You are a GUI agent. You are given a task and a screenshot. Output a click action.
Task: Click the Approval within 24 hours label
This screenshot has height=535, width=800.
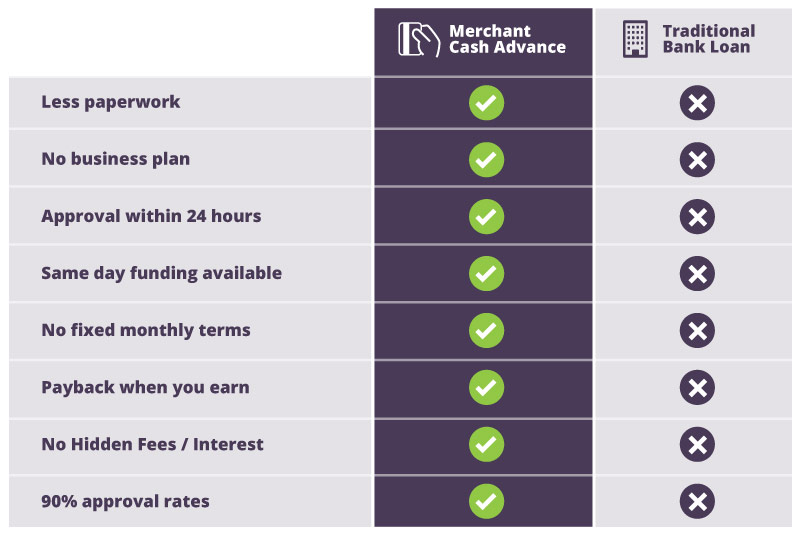click(151, 216)
